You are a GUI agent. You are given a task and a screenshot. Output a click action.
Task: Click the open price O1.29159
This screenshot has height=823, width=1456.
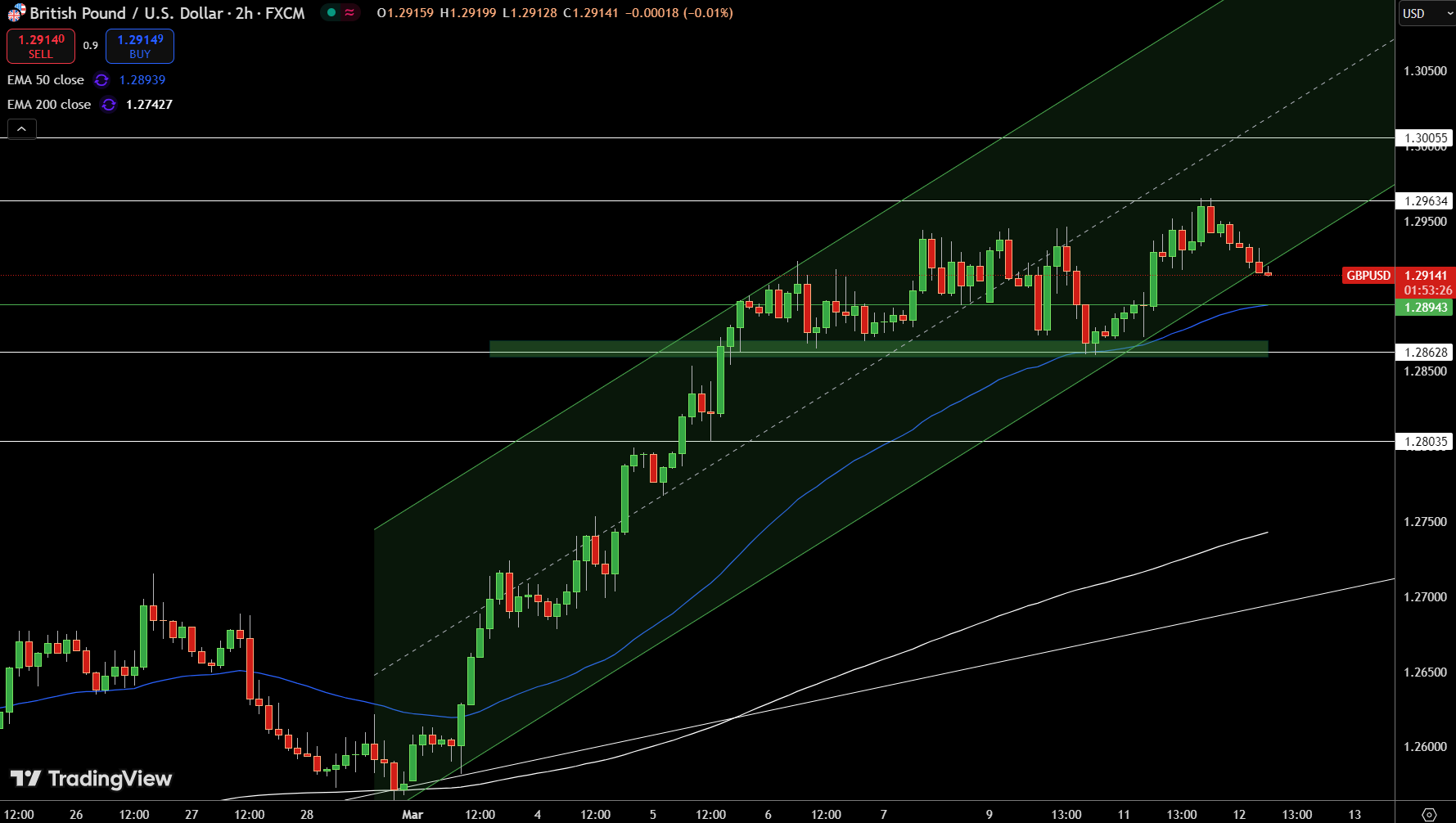point(405,13)
